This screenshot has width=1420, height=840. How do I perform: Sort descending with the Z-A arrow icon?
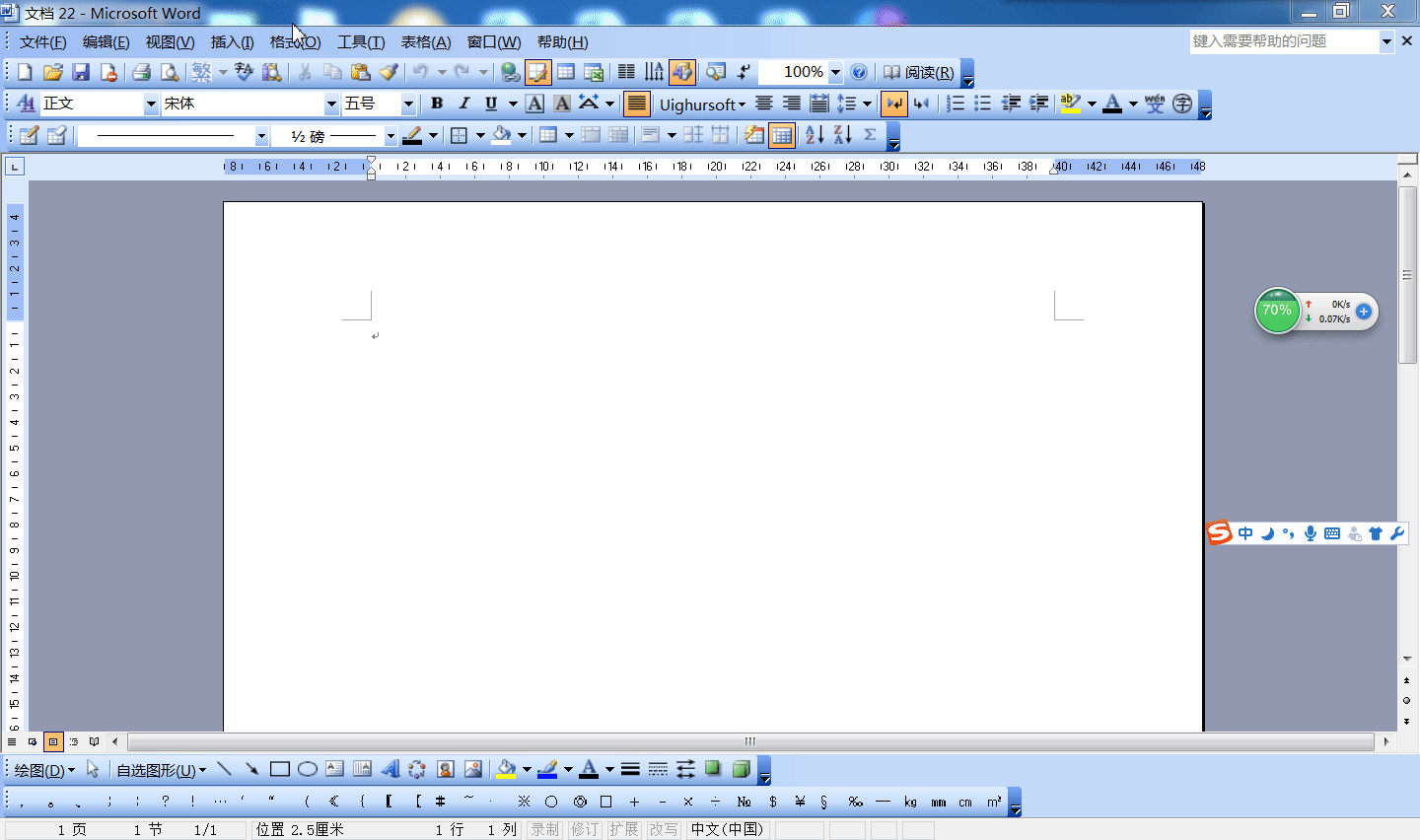pyautogui.click(x=842, y=135)
